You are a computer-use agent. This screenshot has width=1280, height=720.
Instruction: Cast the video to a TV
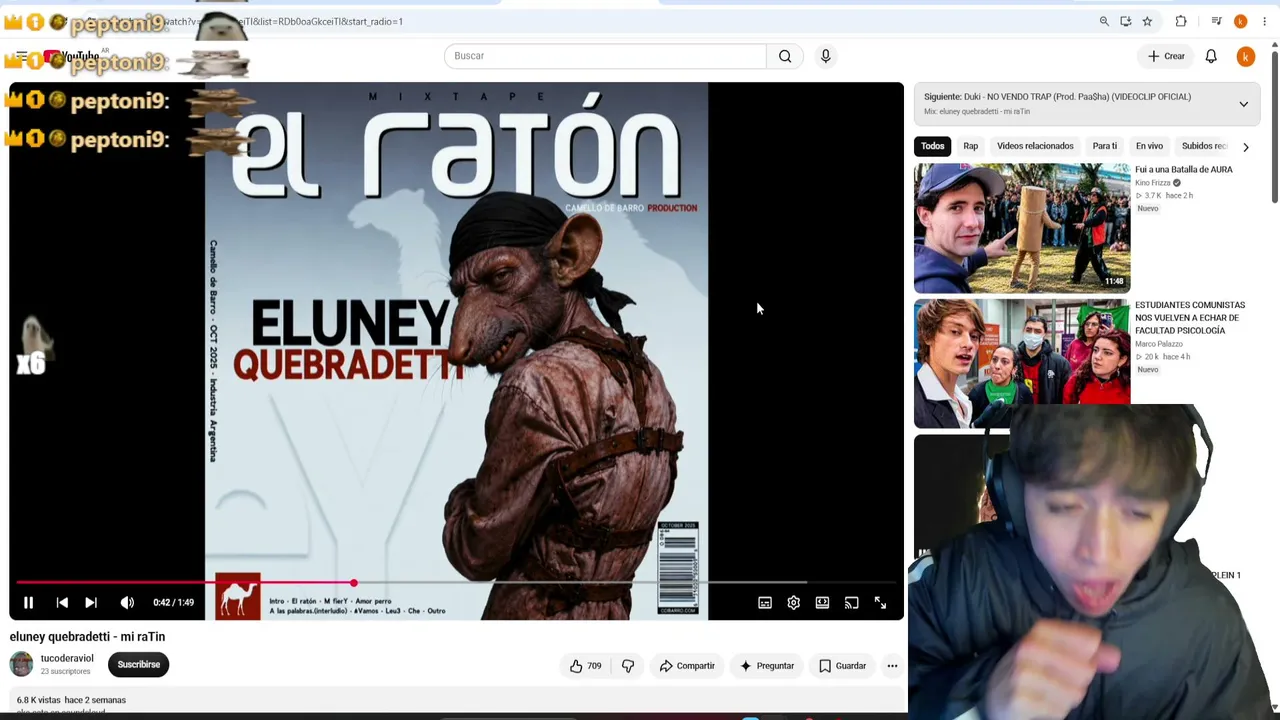[x=851, y=603]
